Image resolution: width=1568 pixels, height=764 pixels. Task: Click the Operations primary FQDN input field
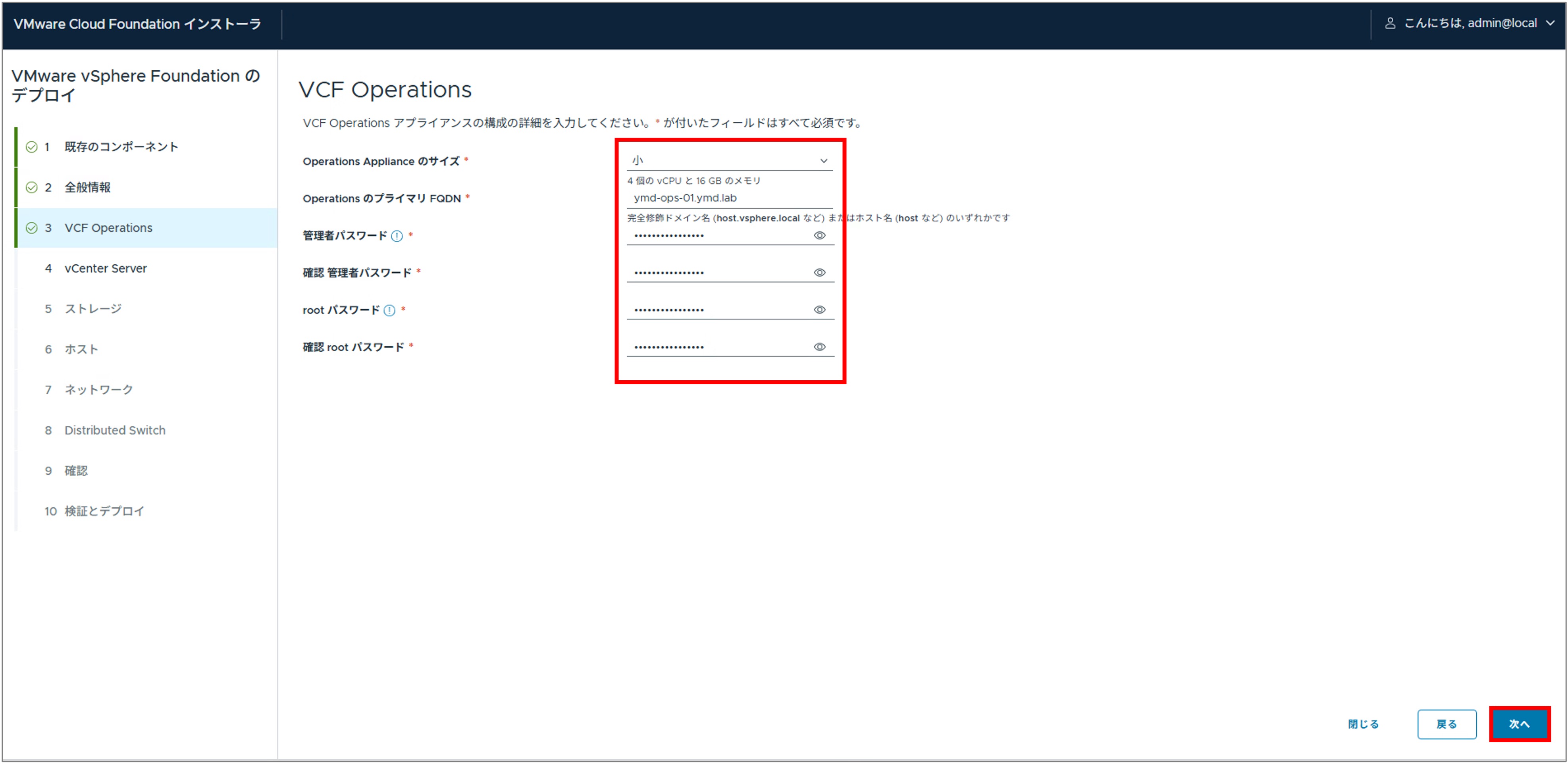click(730, 198)
